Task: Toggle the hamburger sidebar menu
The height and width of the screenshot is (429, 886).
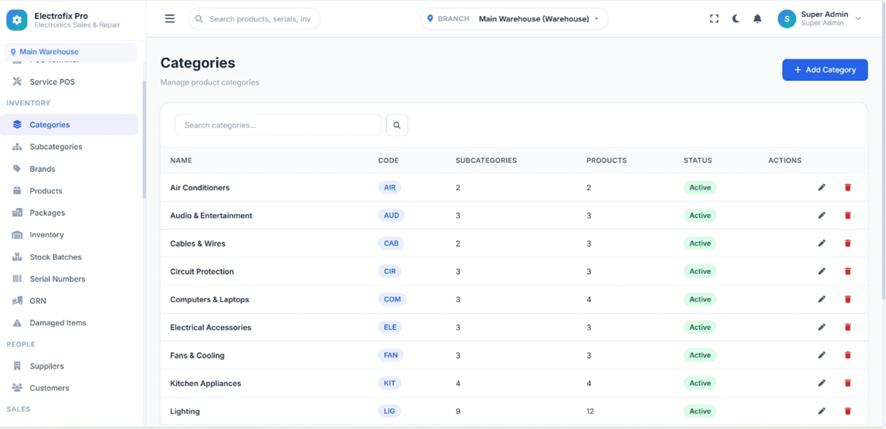Action: tap(170, 19)
